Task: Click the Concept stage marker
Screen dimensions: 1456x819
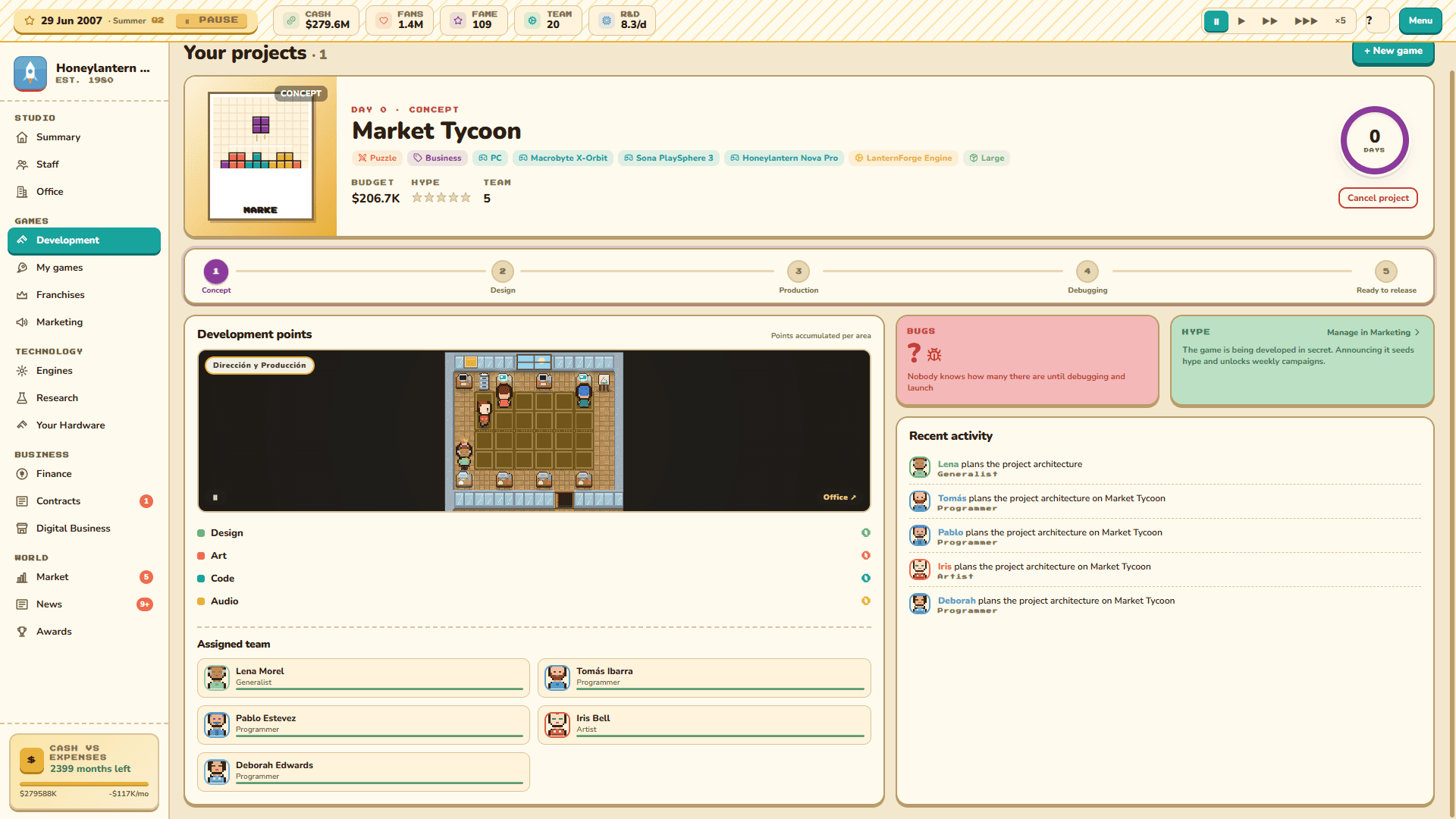Action: pos(216,271)
